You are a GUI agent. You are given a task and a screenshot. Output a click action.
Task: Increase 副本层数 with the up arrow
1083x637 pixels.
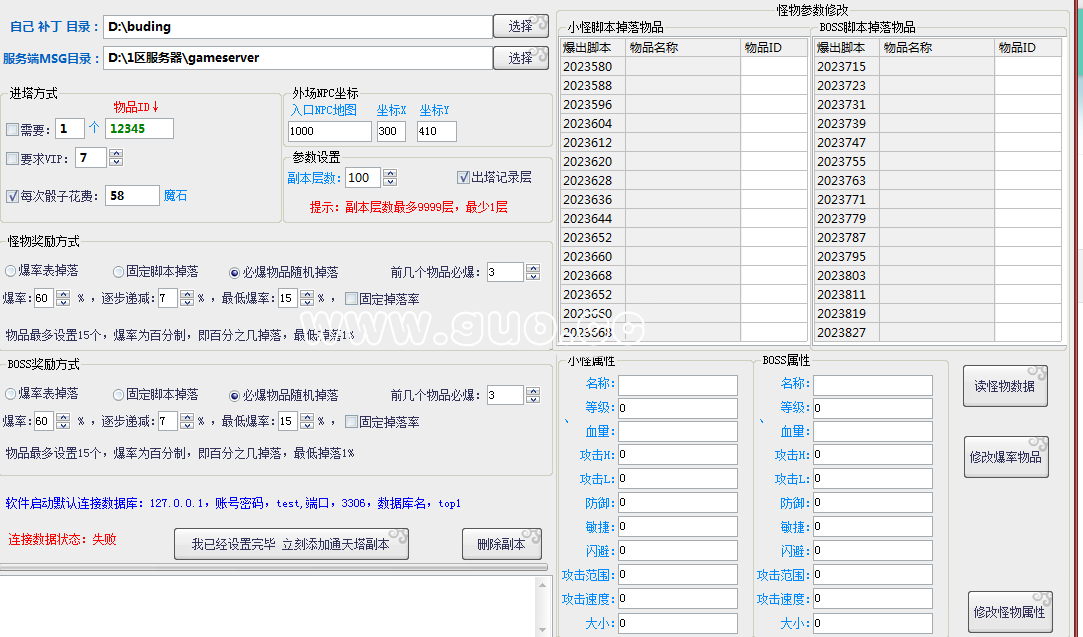point(390,173)
